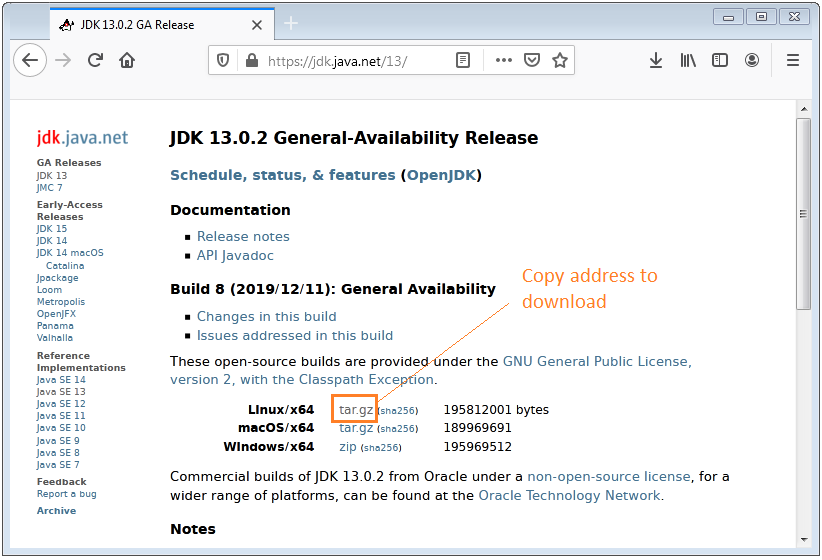Open Metropolis sidebar link
Image resolution: width=822 pixels, height=560 pixels.
(x=61, y=302)
